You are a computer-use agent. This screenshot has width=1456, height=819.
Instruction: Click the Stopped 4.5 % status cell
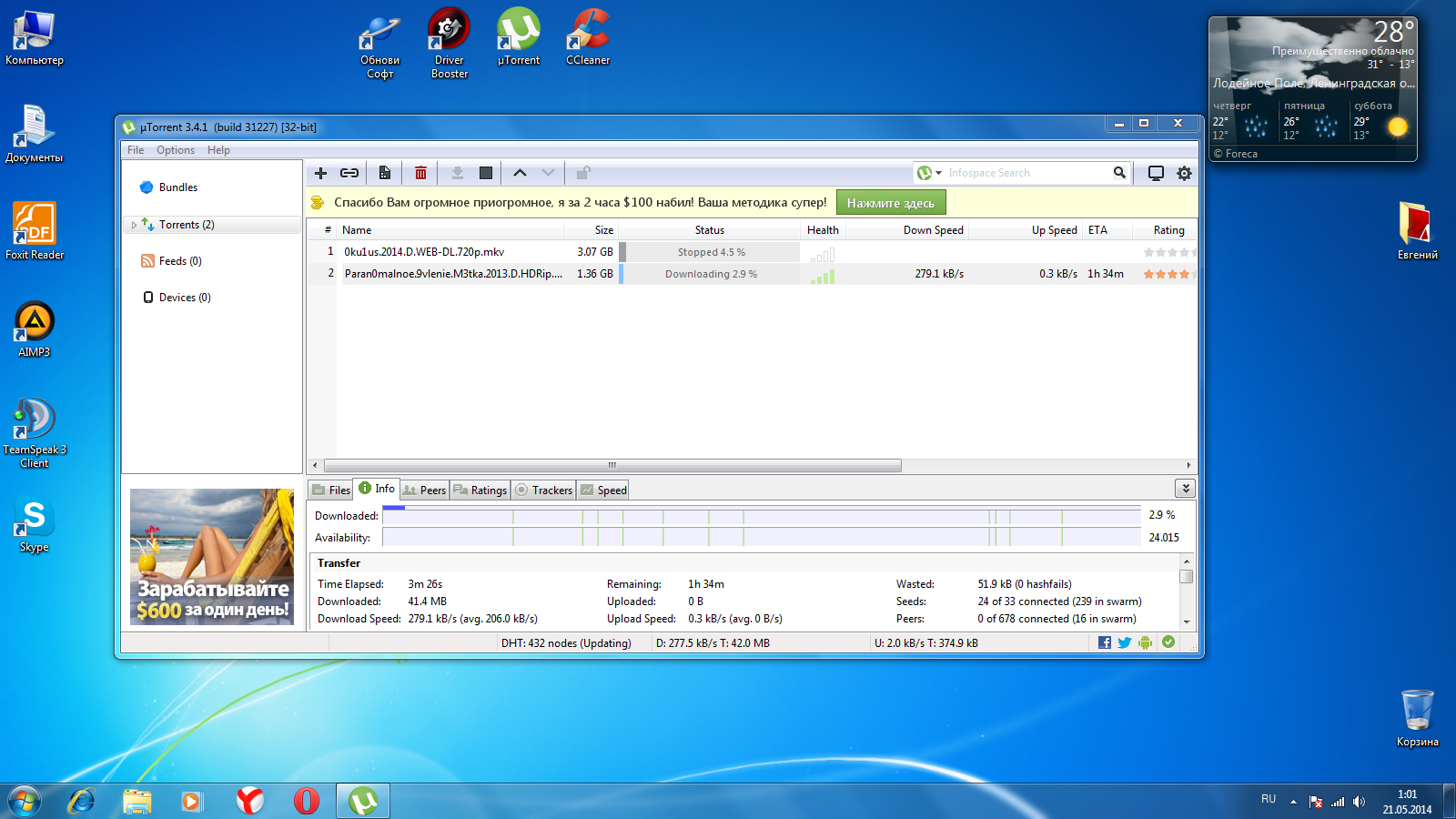click(x=711, y=252)
